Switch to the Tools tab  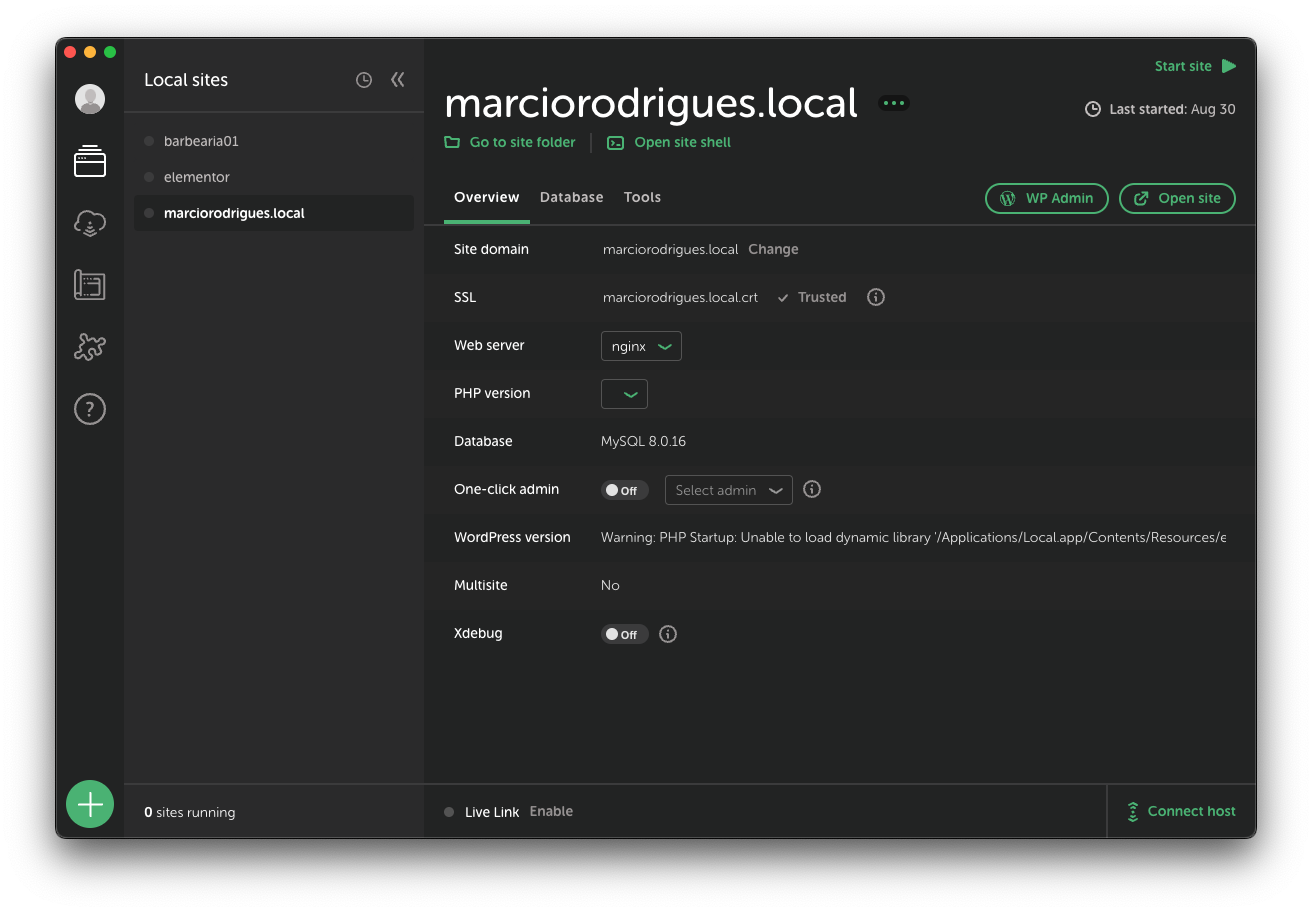[642, 197]
